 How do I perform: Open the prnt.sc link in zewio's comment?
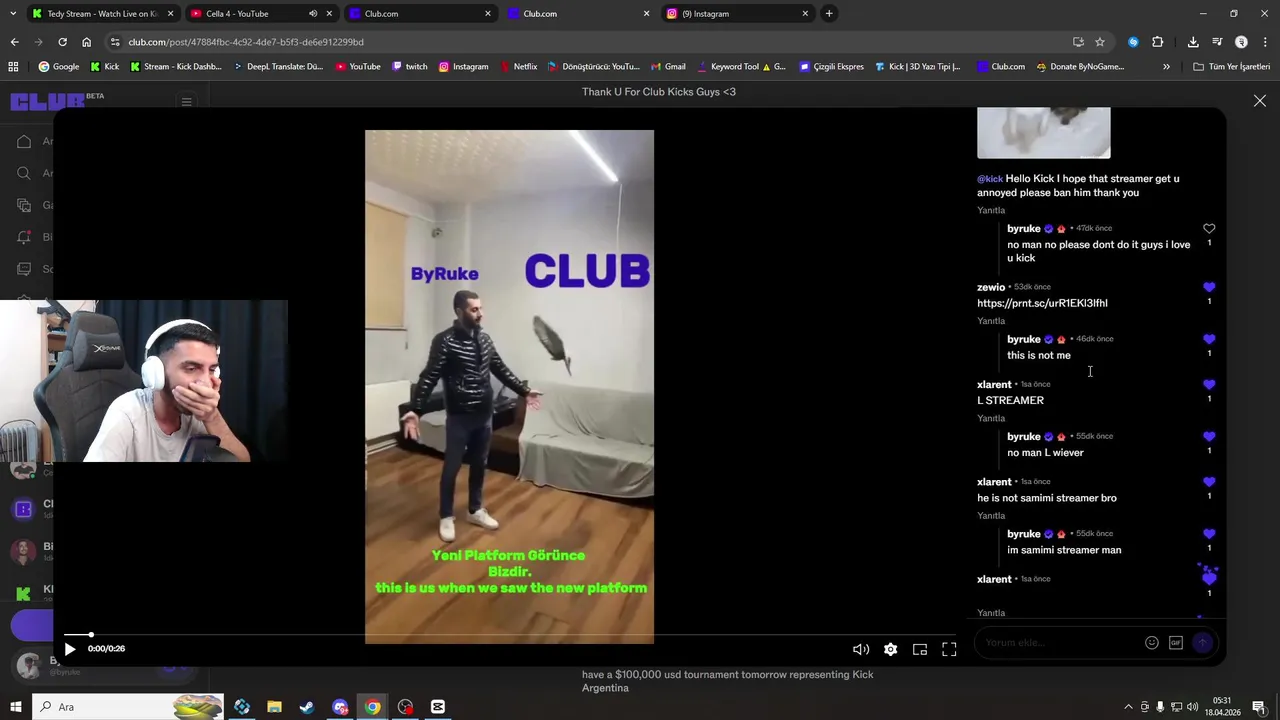pos(1042,303)
